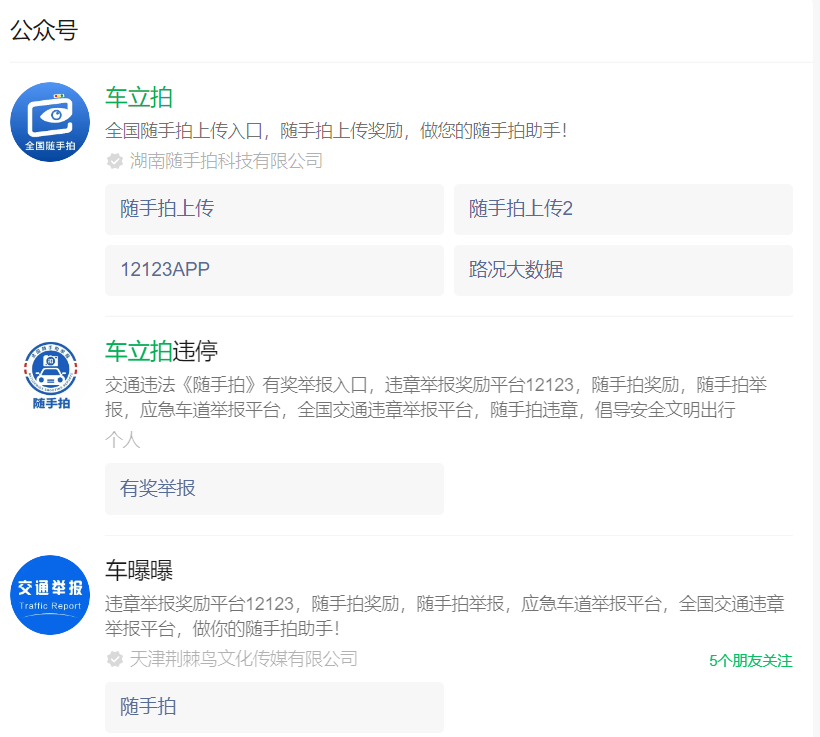Click the 随手拍 badge icon on second avatar

[50, 376]
